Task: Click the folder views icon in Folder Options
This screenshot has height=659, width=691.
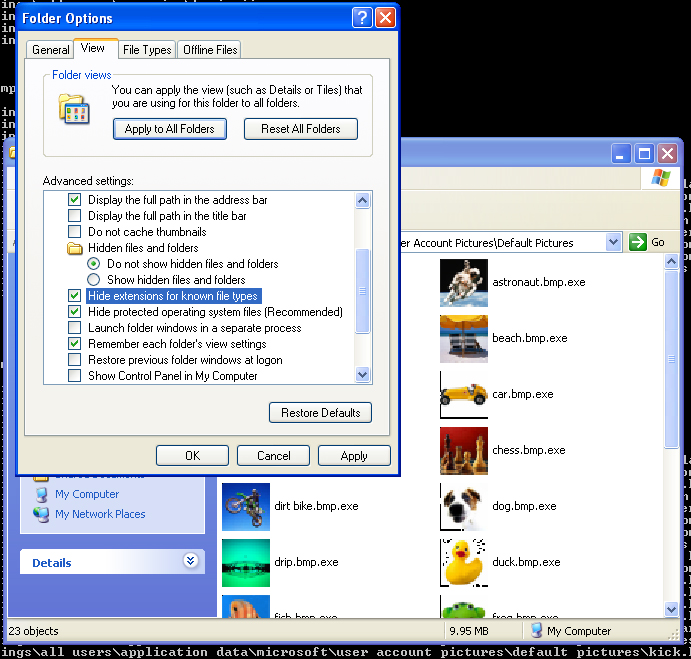Action: [x=74, y=109]
